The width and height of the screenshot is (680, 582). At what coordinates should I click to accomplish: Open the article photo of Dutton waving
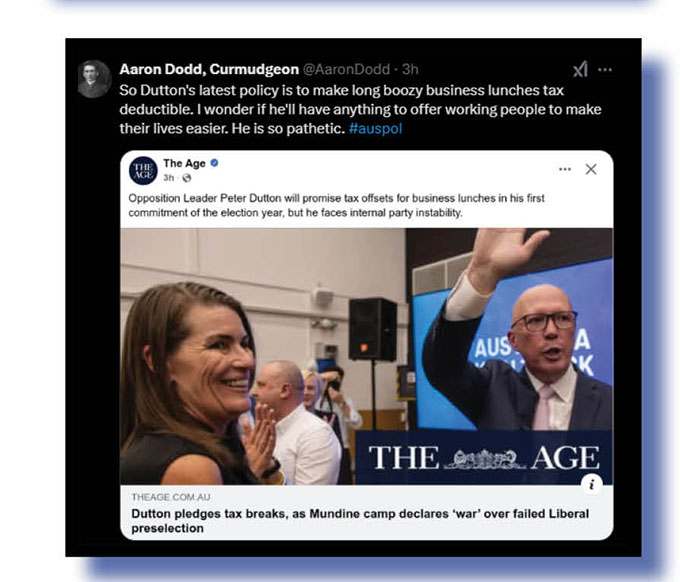click(x=366, y=356)
